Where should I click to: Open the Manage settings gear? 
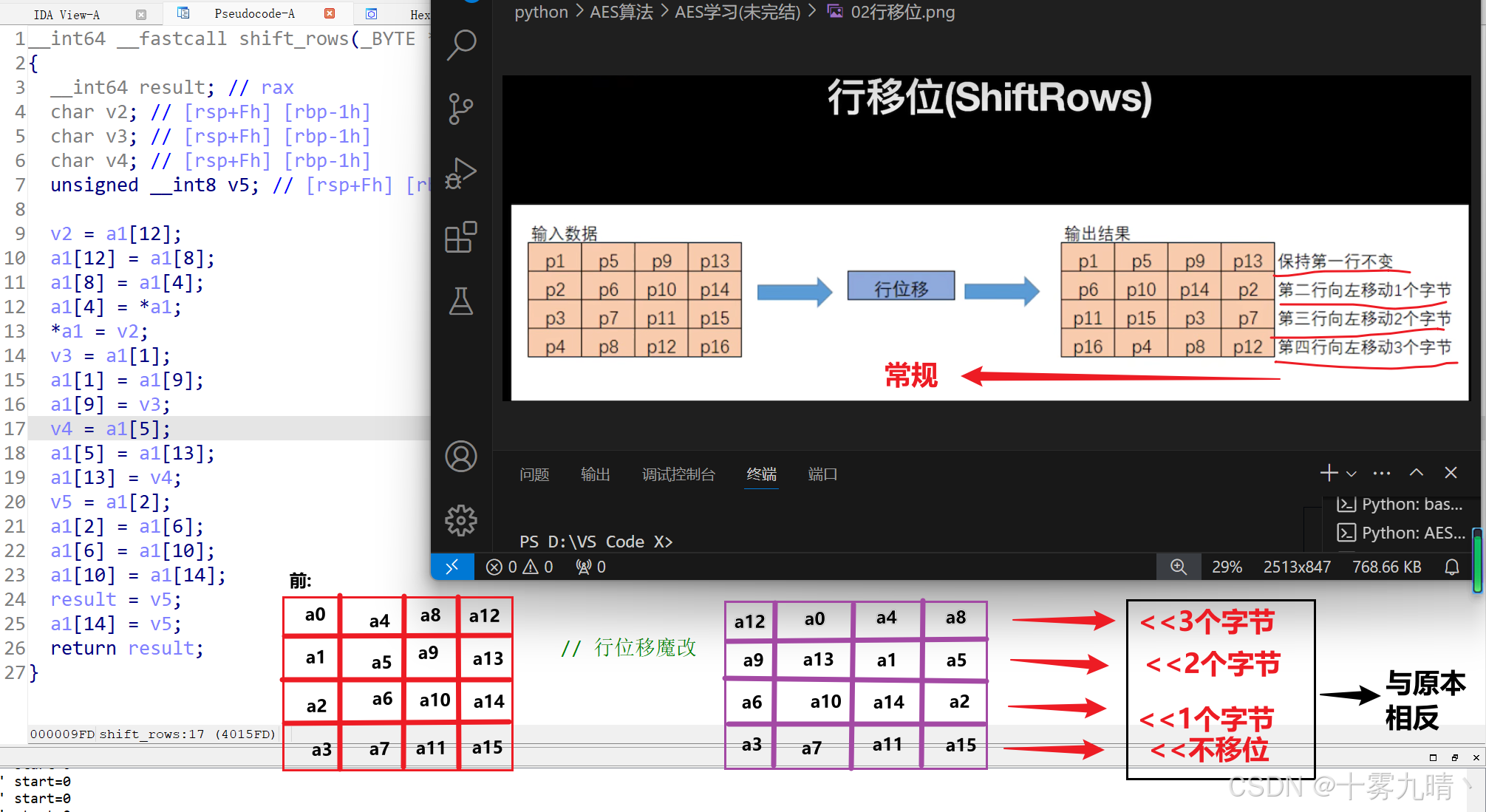coord(461,520)
